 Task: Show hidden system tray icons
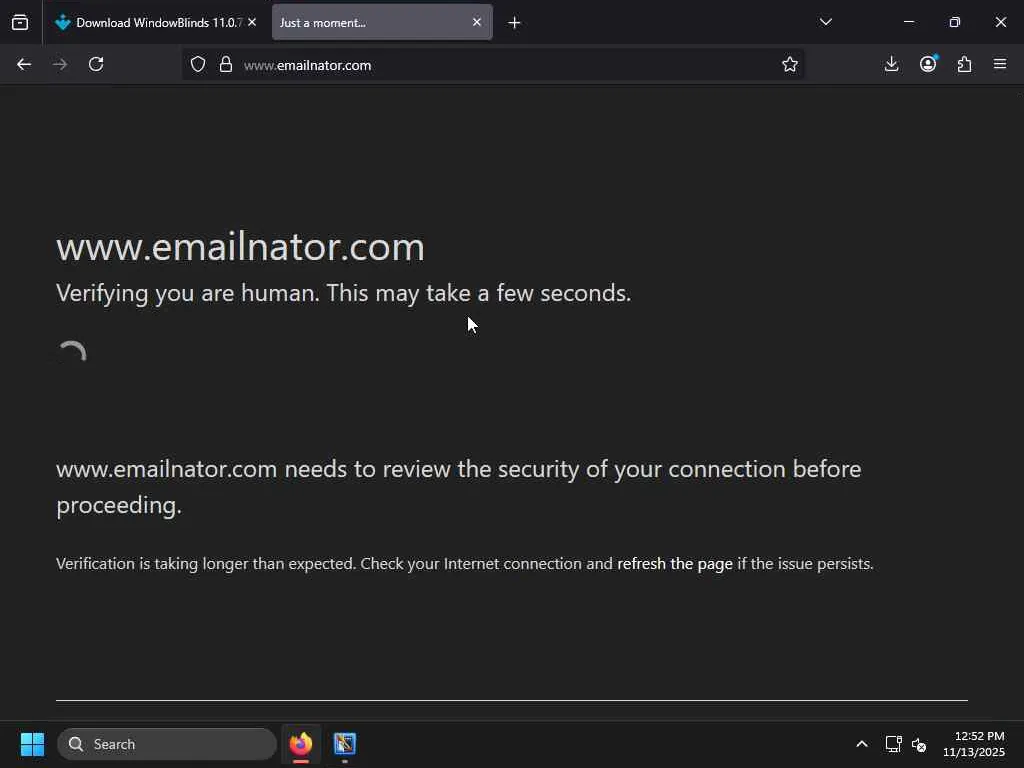[x=862, y=744]
